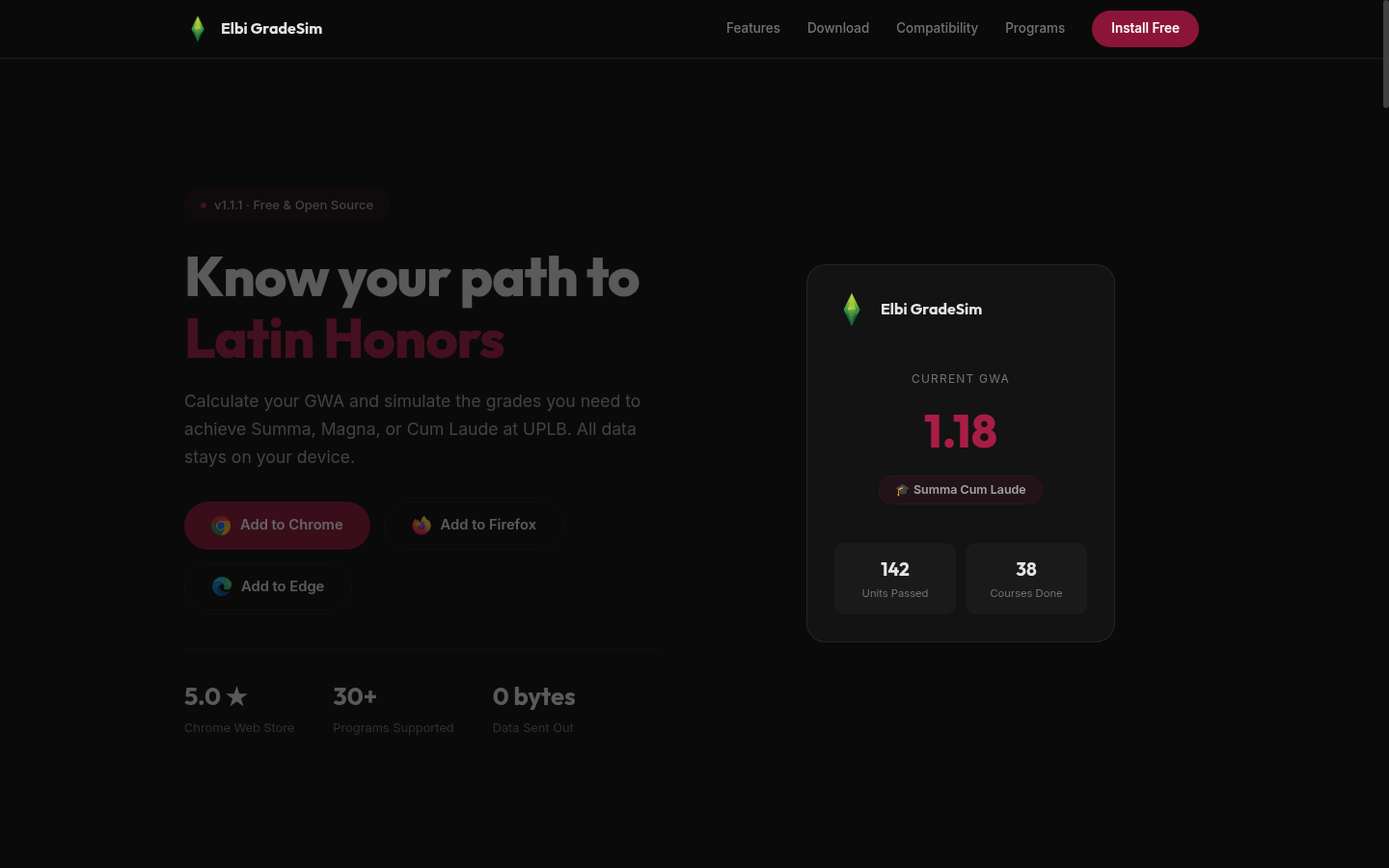
Task: Click Add to Chrome button
Action: pyautogui.click(x=277, y=526)
